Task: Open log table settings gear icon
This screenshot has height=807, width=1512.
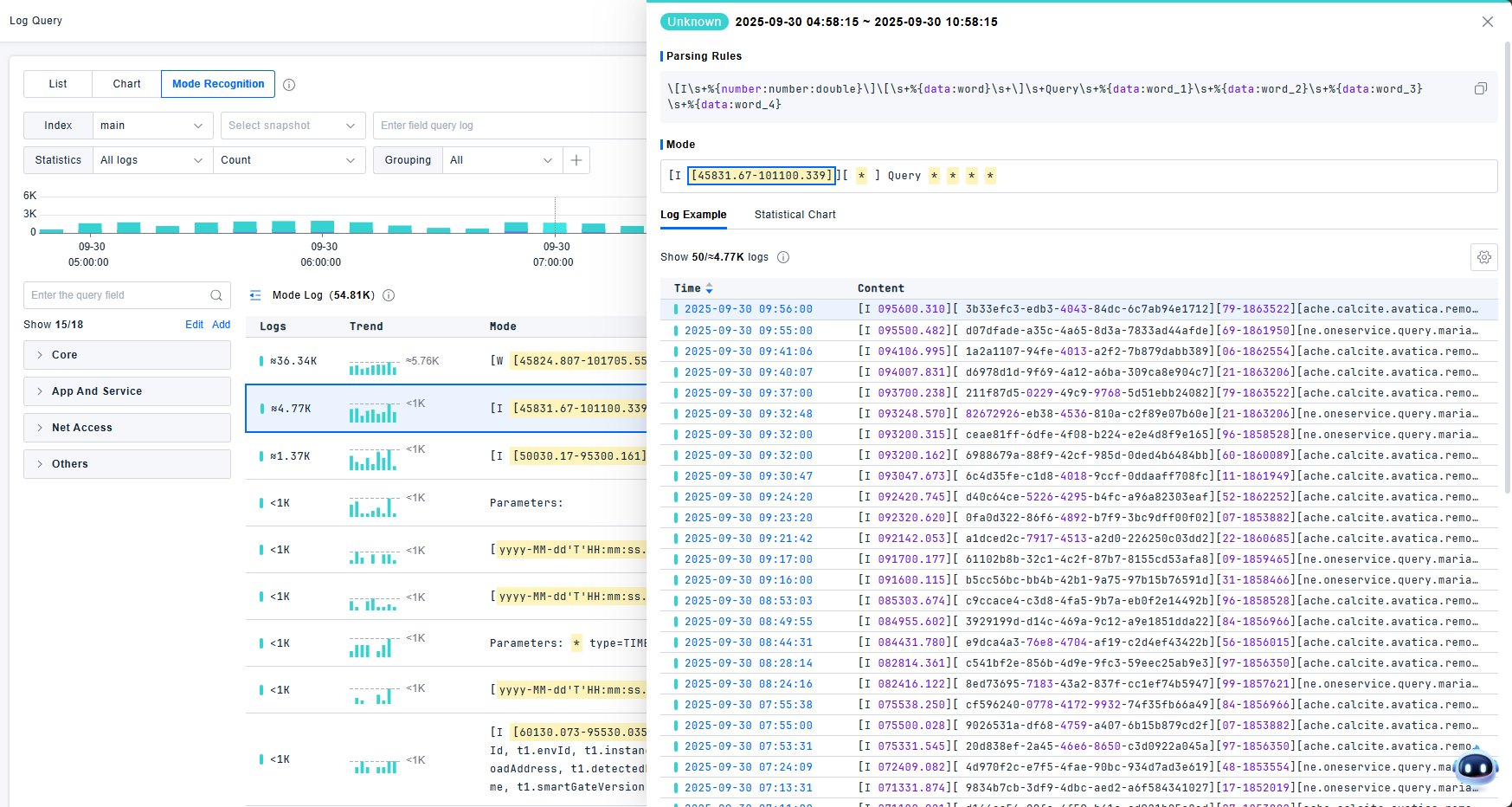Action: [1483, 257]
